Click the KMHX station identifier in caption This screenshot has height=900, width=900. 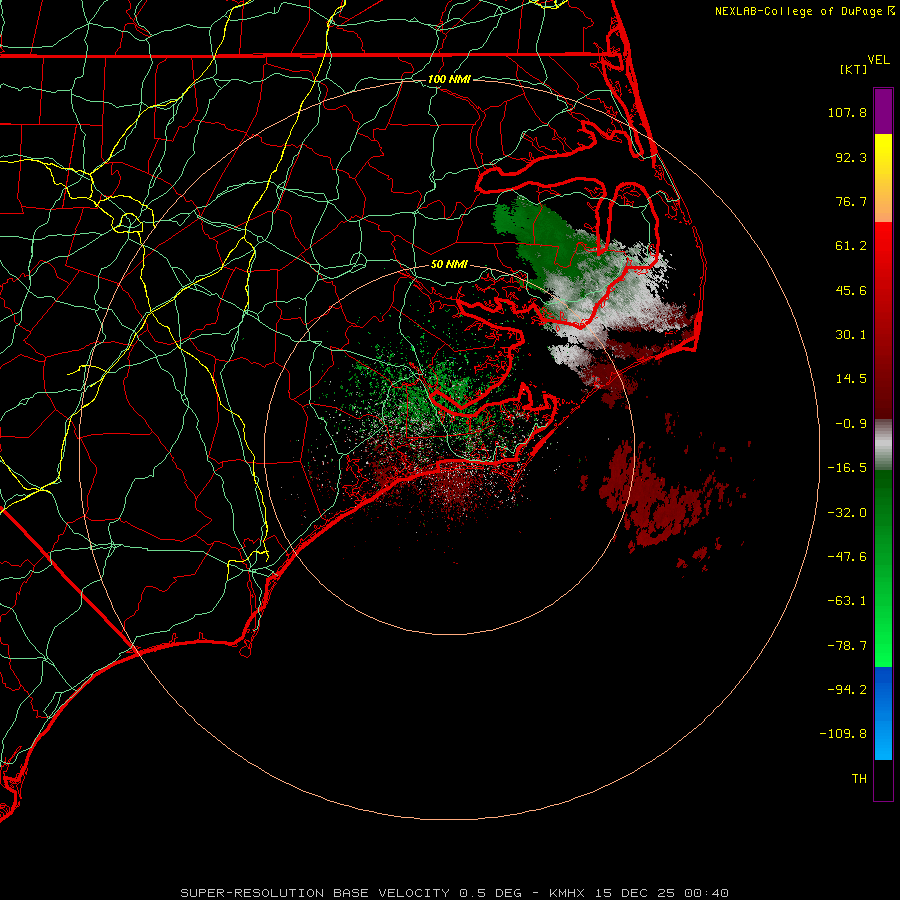[x=566, y=893]
